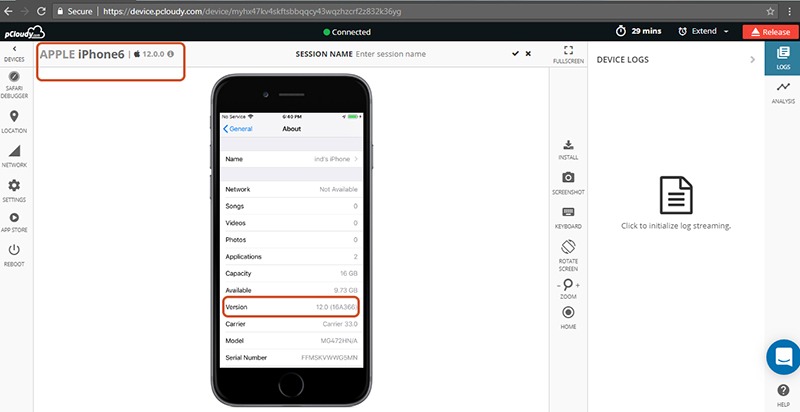Screen dimensions: 800x412
Task: Go back to General on iPhone
Action: [x=238, y=129]
